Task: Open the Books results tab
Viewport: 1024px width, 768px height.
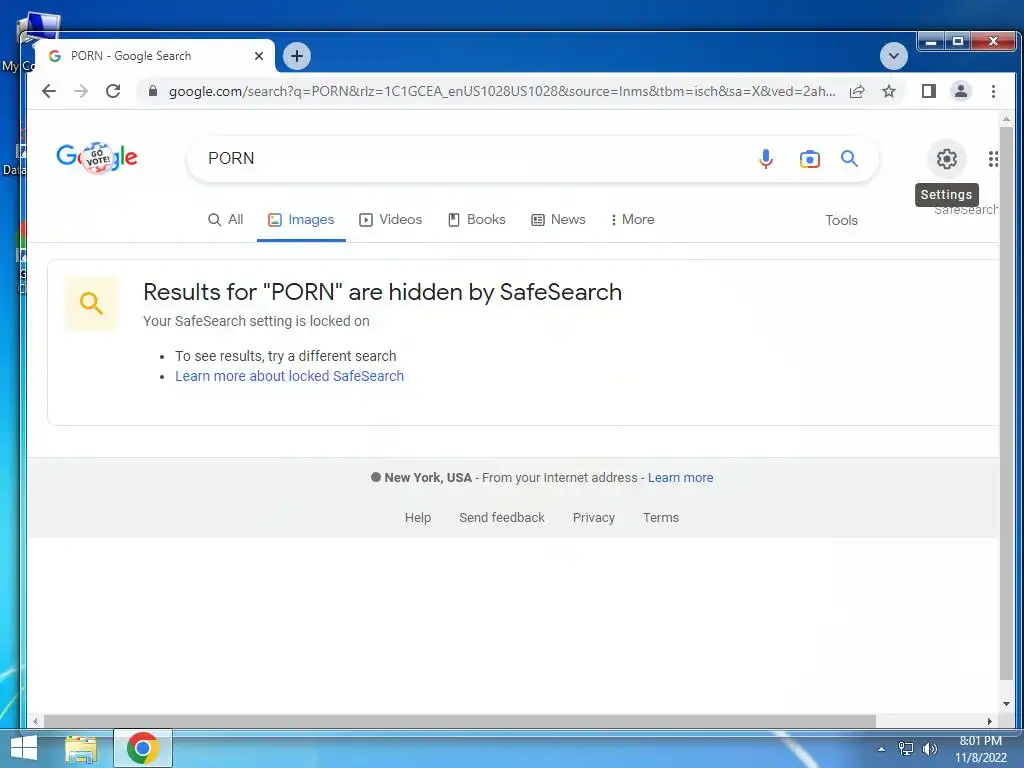Action: (x=477, y=220)
